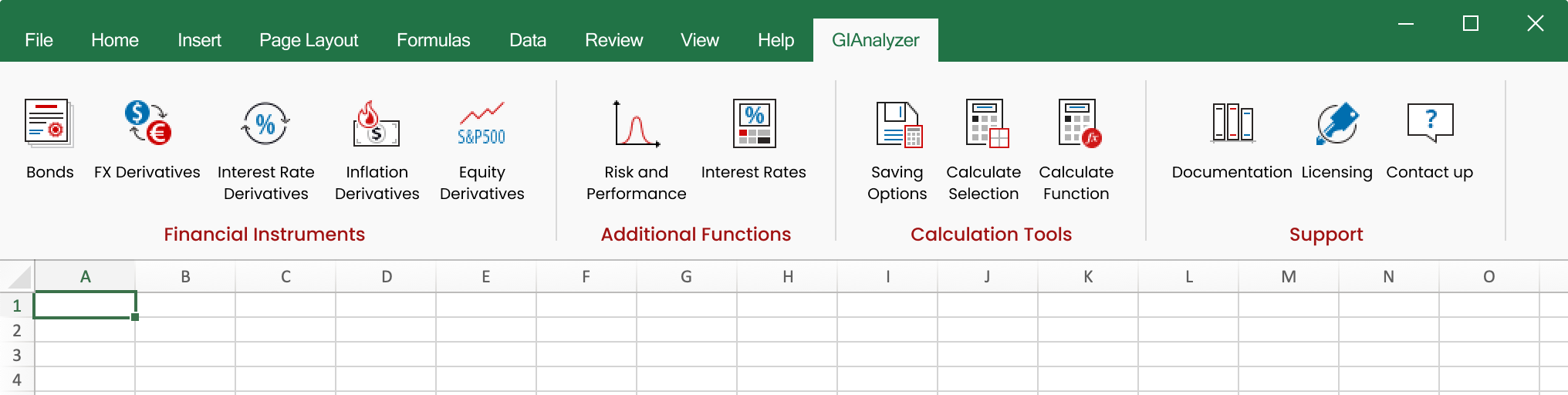Run Calculate Selection tool
Image resolution: width=1568 pixels, height=395 pixels.
[984, 123]
